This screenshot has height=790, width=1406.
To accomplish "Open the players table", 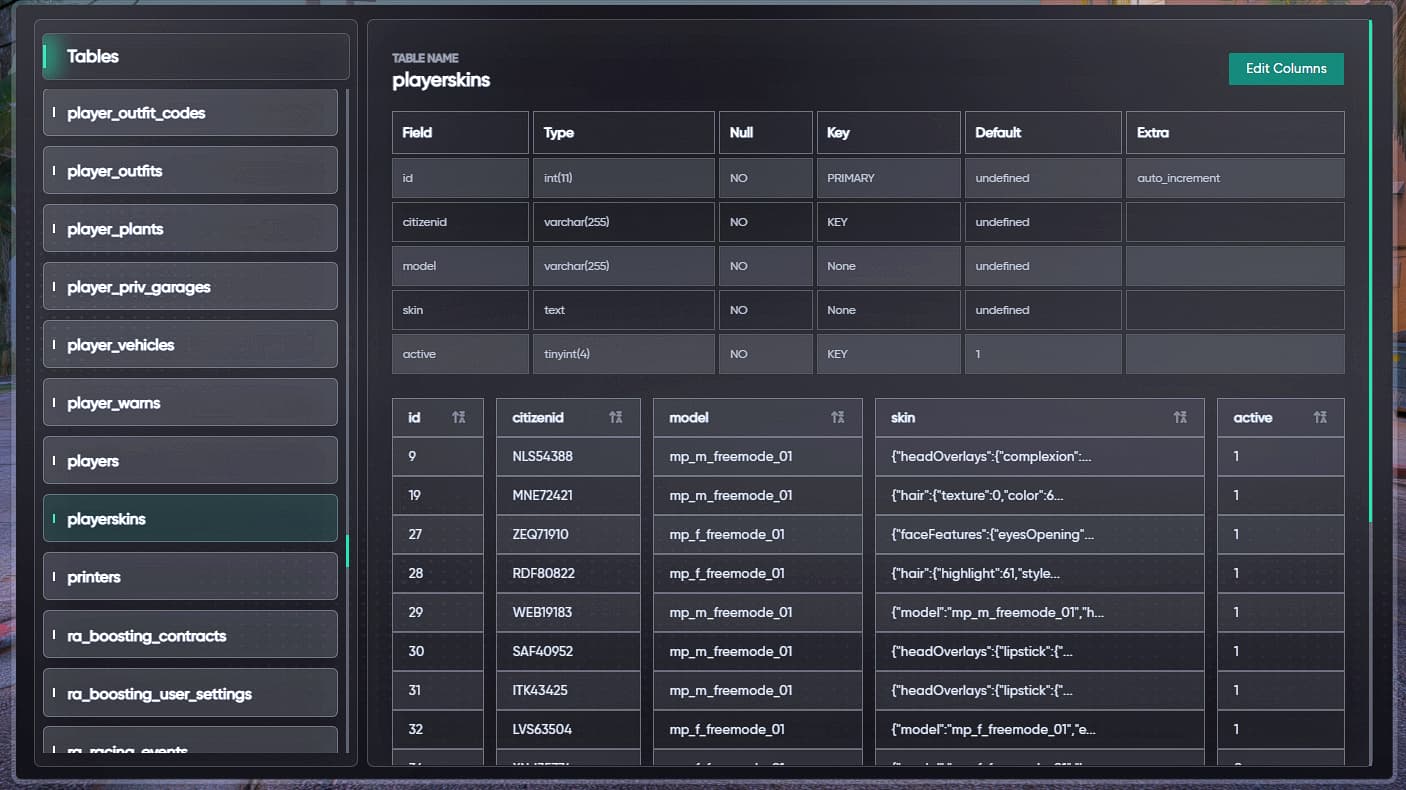I will click(x=190, y=460).
